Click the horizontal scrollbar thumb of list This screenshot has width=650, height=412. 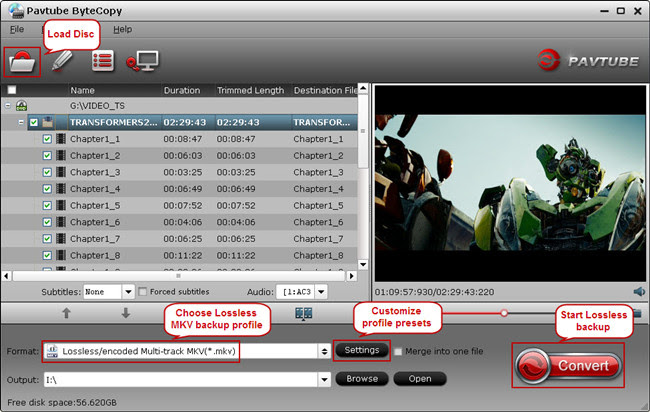tap(178, 276)
